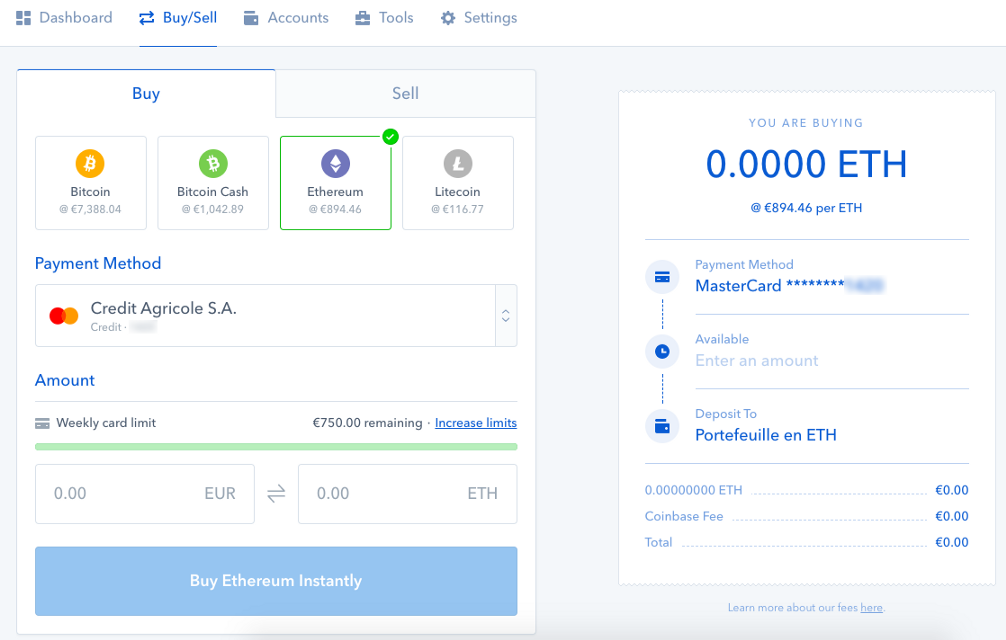Click the green checkmark on Ethereum card
Viewport: 1006px width, 640px height.
click(390, 137)
